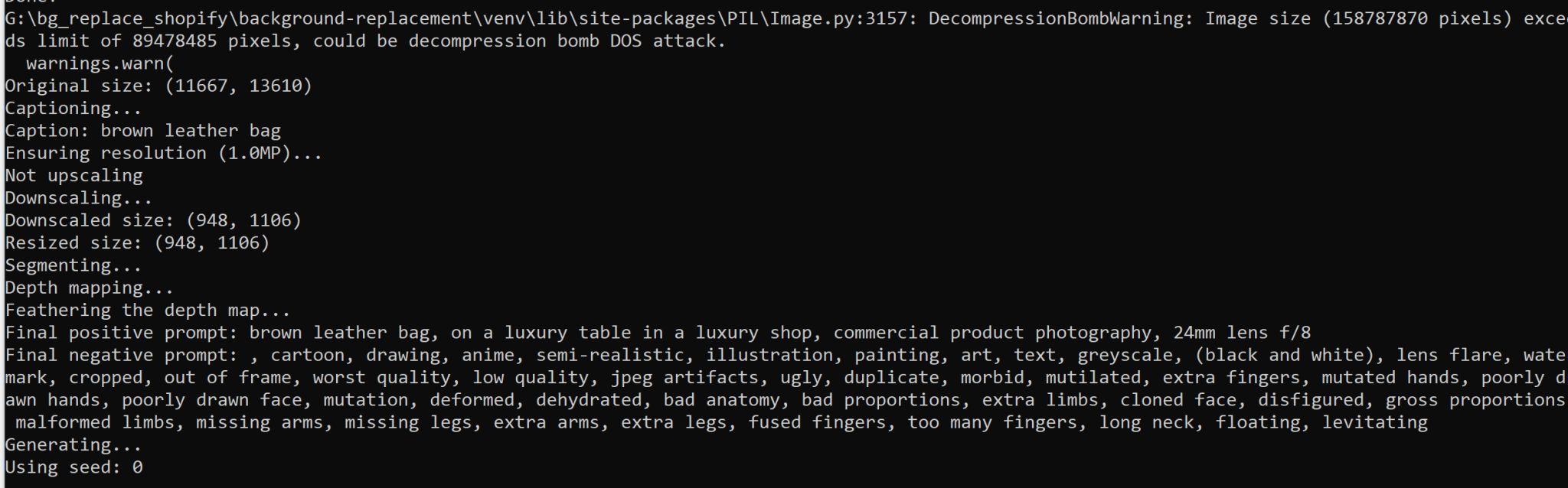The width and height of the screenshot is (1568, 488).
Task: Click the 'Feathering the depth map...' line
Action: tap(148, 311)
